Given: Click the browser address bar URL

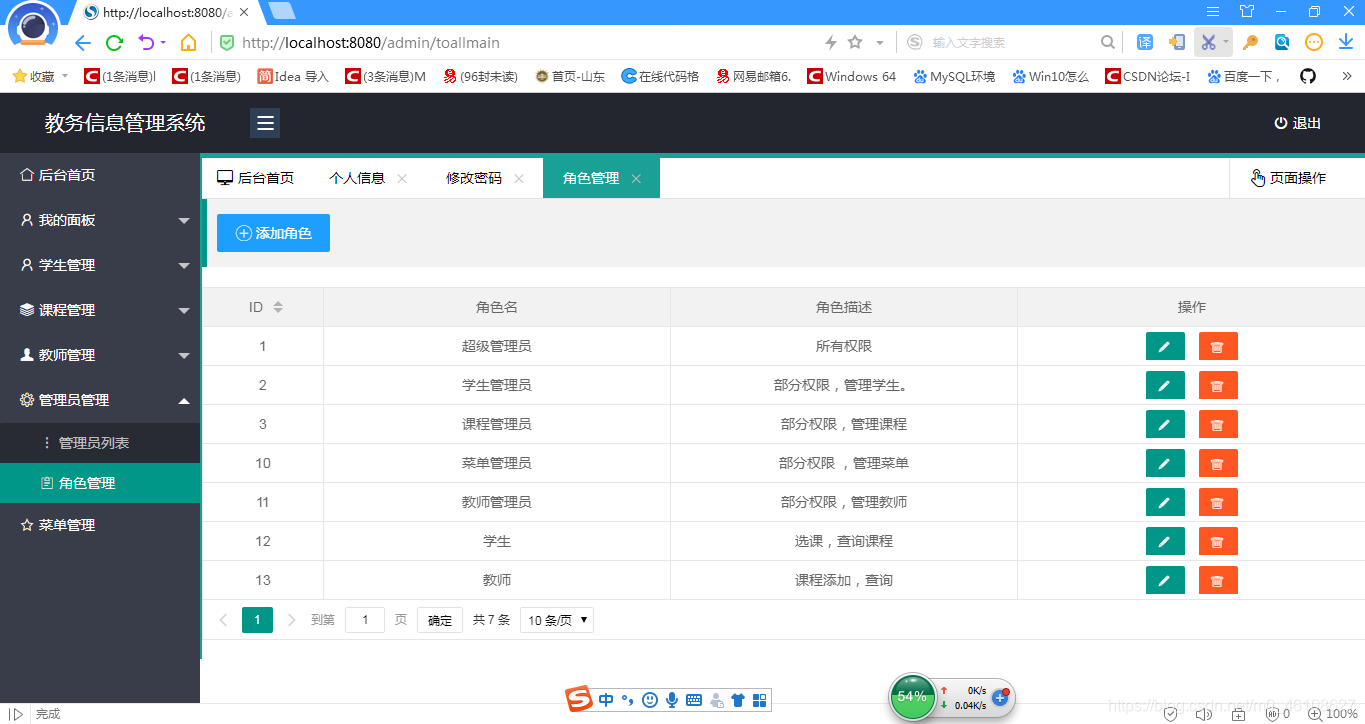Looking at the screenshot, I should point(371,43).
